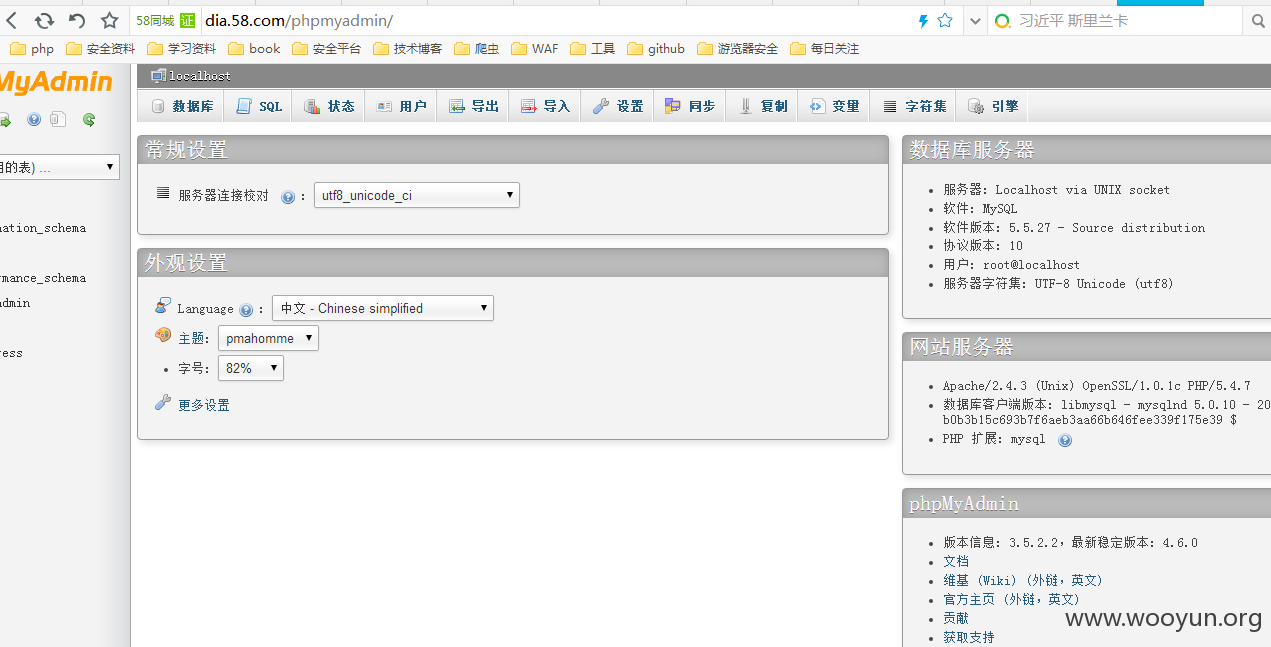Open the 技术博客 bookmark folder
Image resolution: width=1271 pixels, height=647 pixels.
tap(407, 48)
